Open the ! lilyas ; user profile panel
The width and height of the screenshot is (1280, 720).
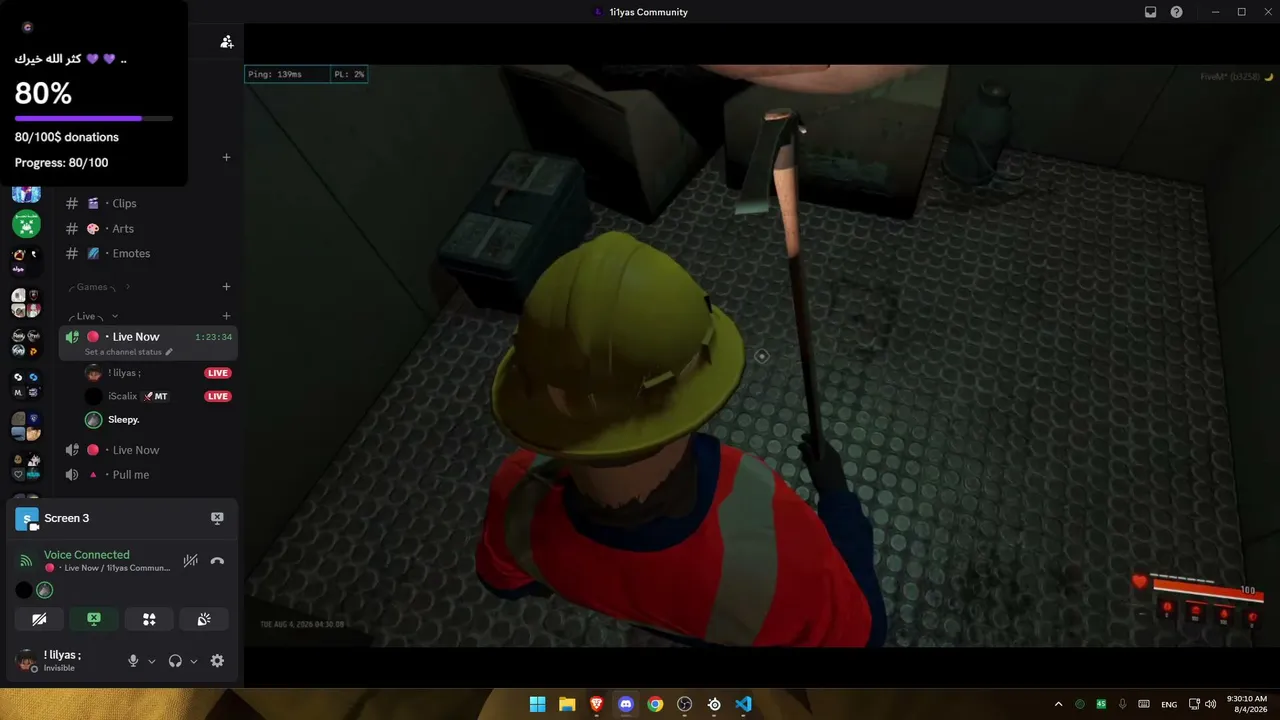pyautogui.click(x=63, y=660)
